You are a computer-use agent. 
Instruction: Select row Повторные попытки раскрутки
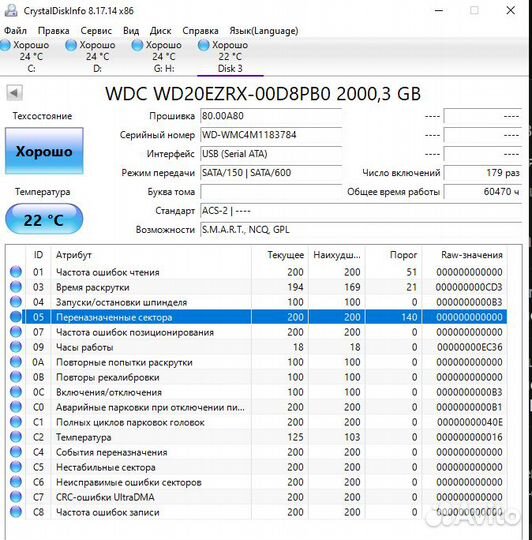click(x=257, y=362)
